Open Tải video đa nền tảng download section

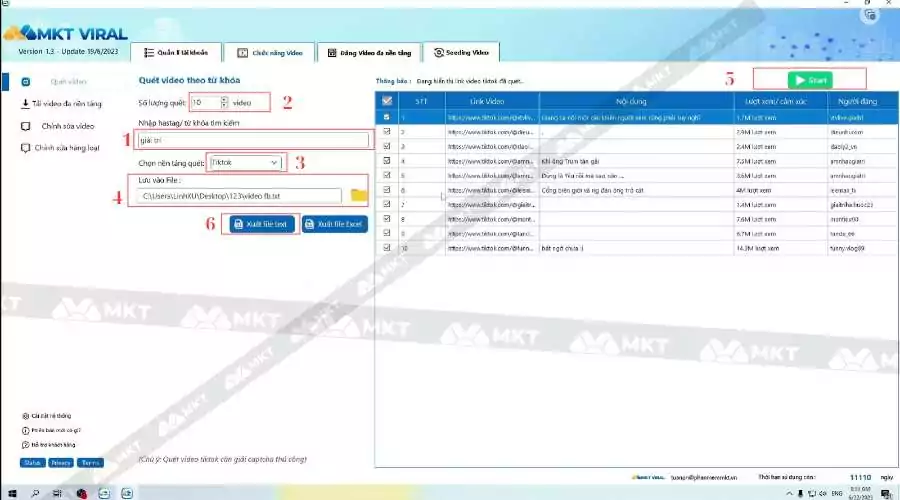click(61, 104)
